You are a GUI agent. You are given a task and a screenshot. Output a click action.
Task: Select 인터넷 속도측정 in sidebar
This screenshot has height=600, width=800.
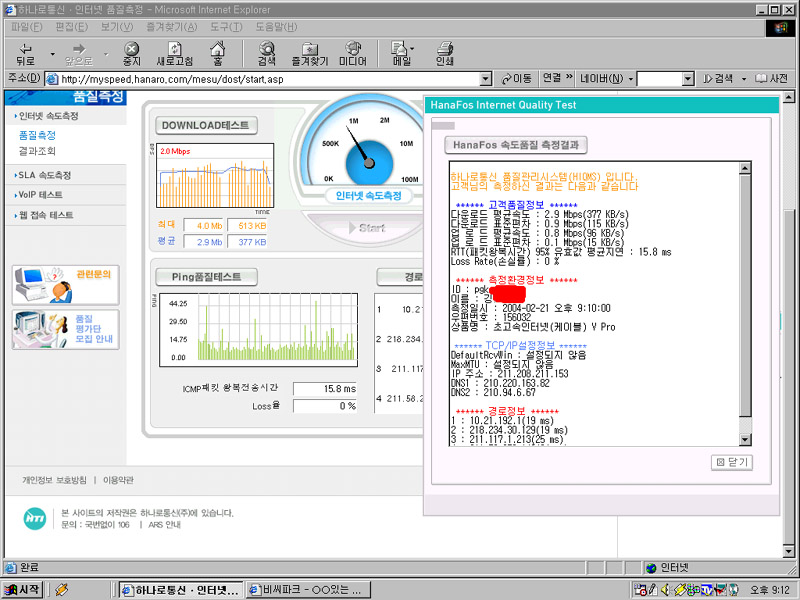[x=48, y=116]
